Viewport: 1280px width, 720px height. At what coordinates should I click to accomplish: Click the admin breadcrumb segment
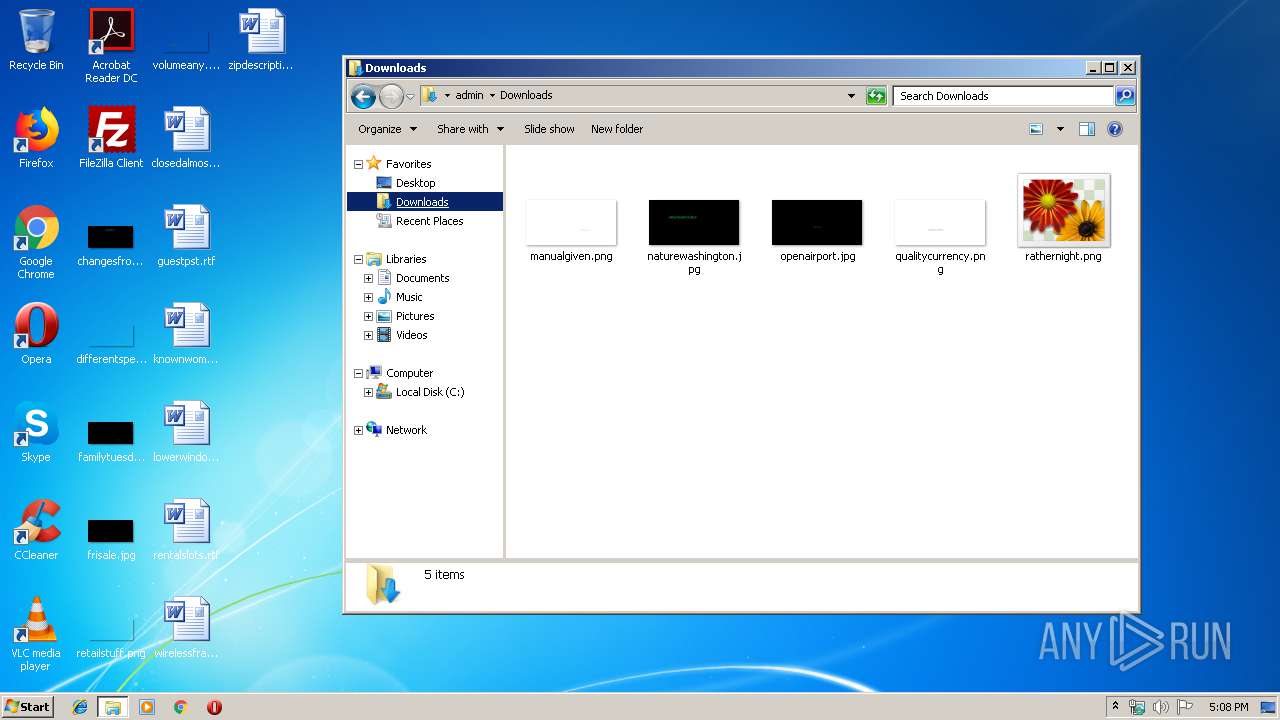click(x=469, y=96)
